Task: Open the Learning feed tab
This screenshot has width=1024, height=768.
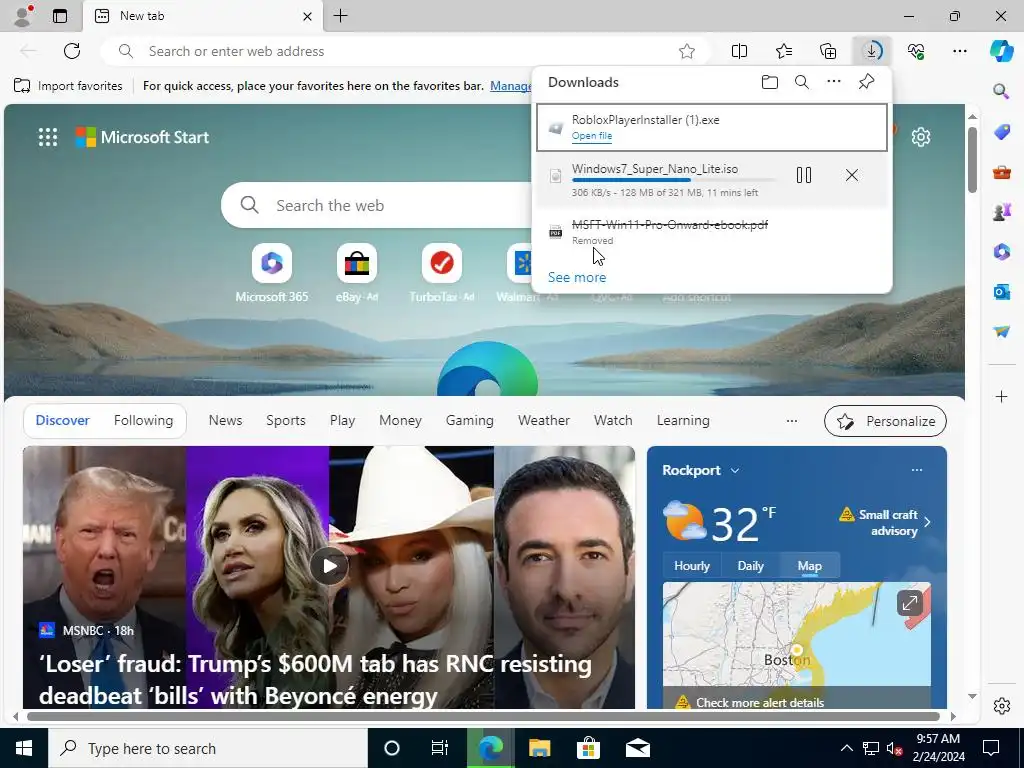Action: point(683,421)
